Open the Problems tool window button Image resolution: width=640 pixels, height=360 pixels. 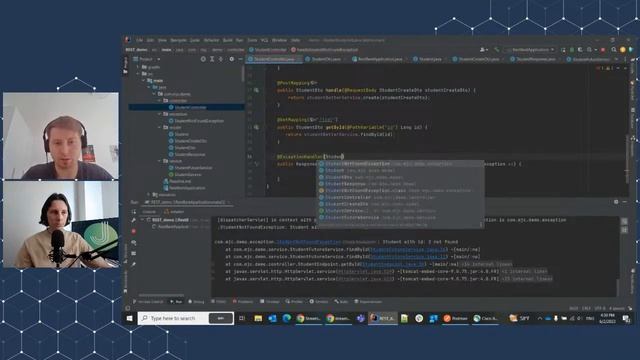(x=243, y=302)
